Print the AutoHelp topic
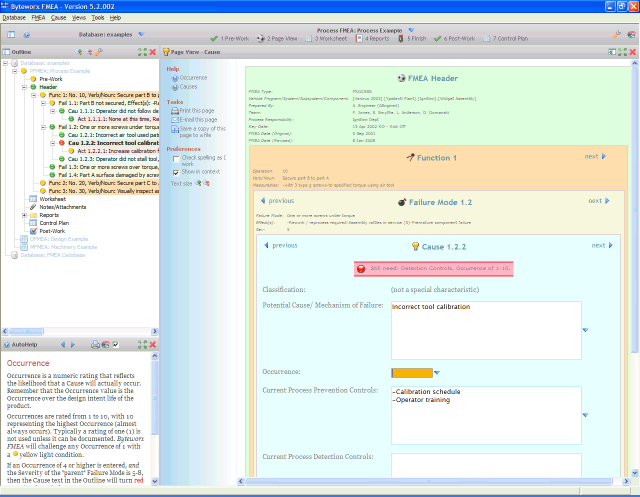 (x=95, y=345)
